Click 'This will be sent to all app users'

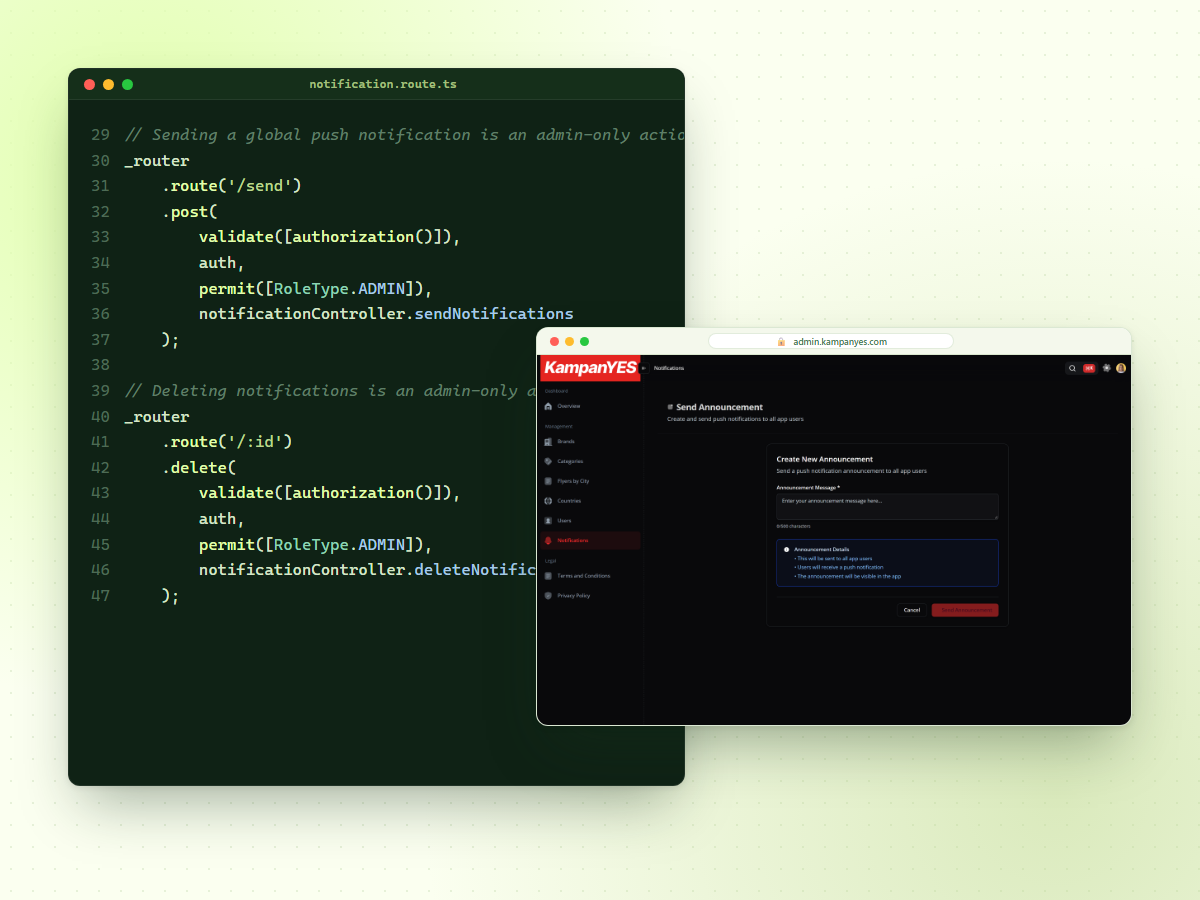[x=835, y=559]
